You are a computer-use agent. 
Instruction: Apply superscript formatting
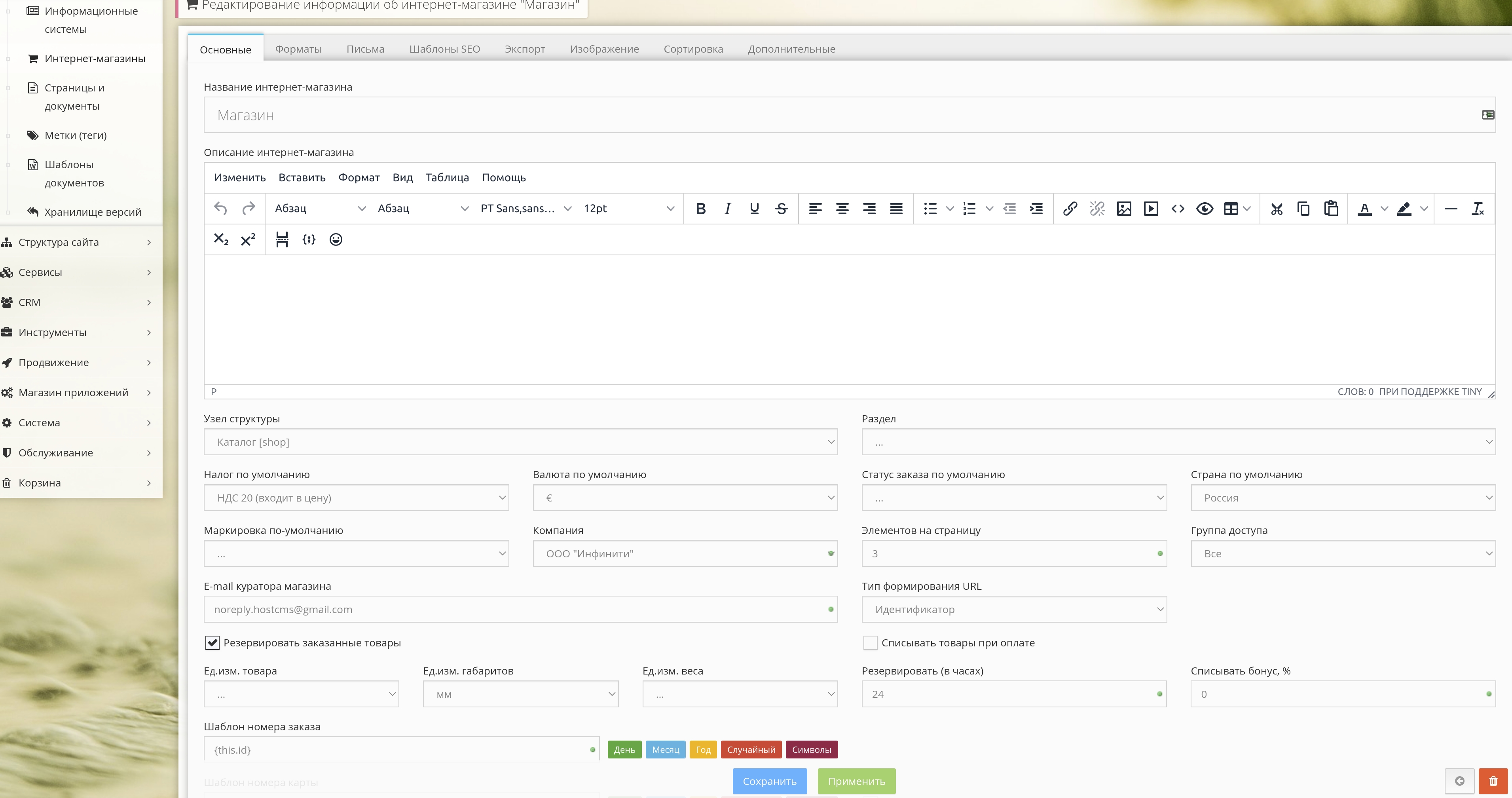pos(248,239)
